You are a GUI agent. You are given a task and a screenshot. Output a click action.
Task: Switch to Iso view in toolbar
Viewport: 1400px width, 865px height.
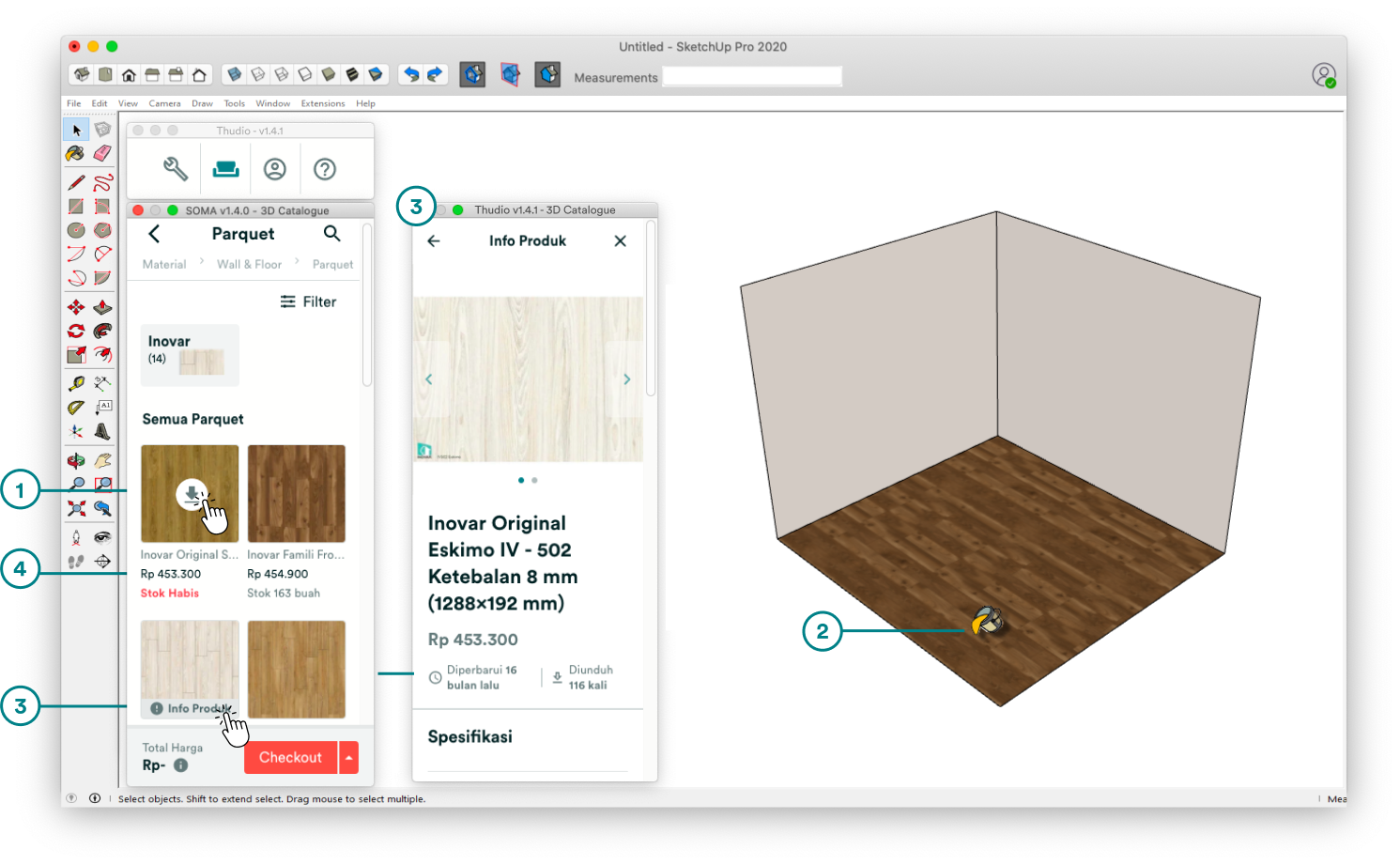click(82, 74)
